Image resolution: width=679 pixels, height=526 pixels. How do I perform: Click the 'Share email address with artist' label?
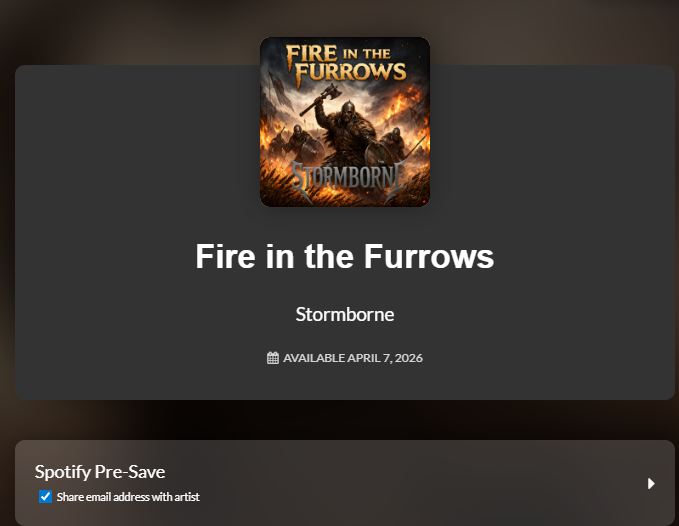(128, 497)
